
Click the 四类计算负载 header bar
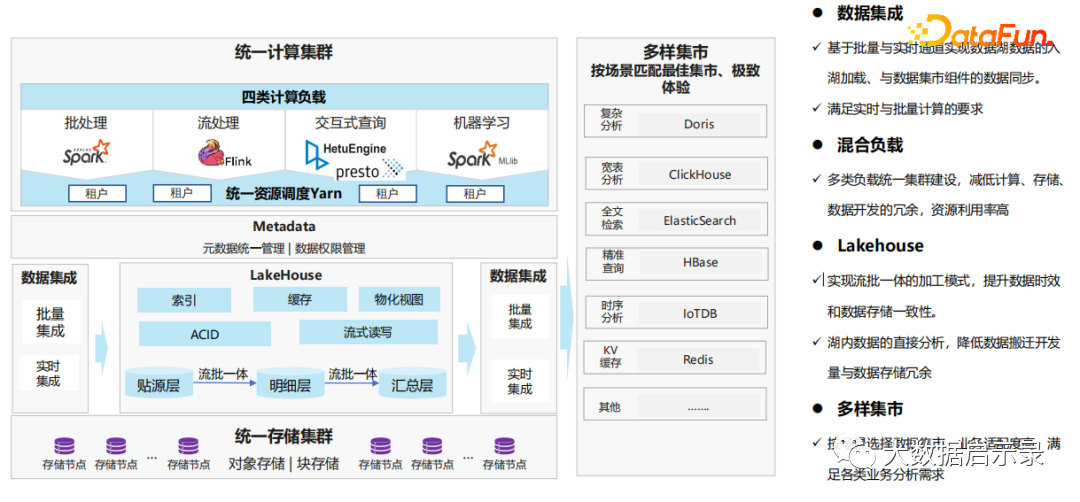tap(284, 97)
